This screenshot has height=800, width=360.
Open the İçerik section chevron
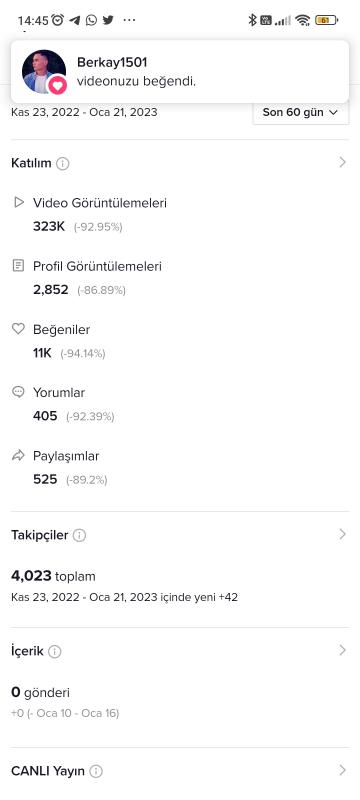(342, 650)
